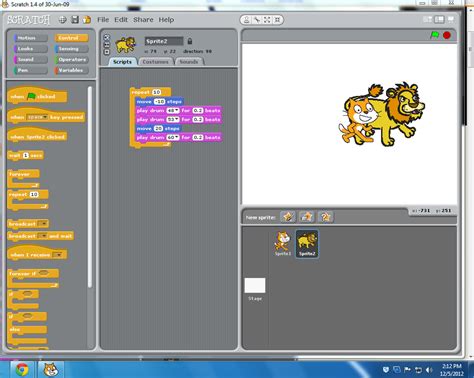This screenshot has width=474, height=378.
Task: Set rotation style to only face left-right
Action: coord(107,45)
